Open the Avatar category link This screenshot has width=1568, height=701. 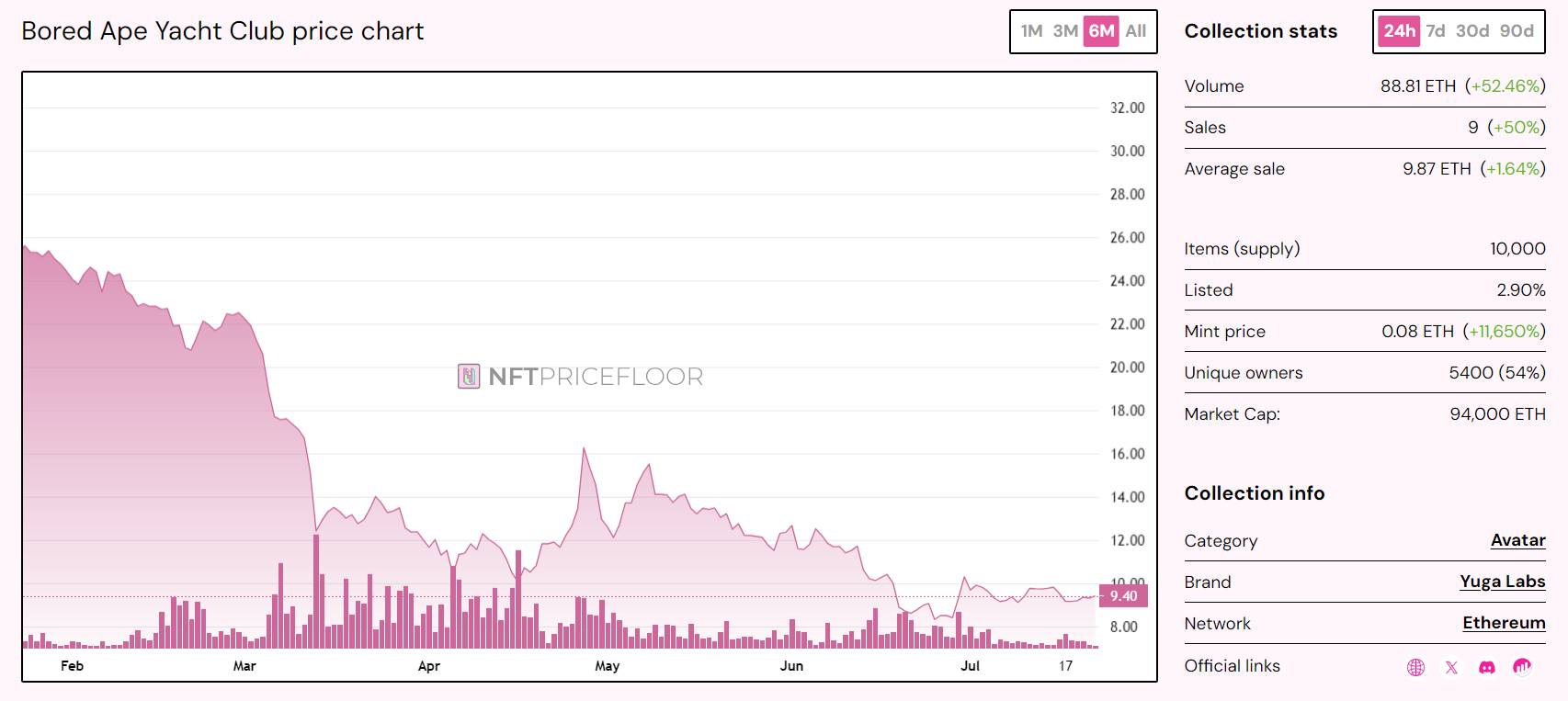tap(1517, 540)
